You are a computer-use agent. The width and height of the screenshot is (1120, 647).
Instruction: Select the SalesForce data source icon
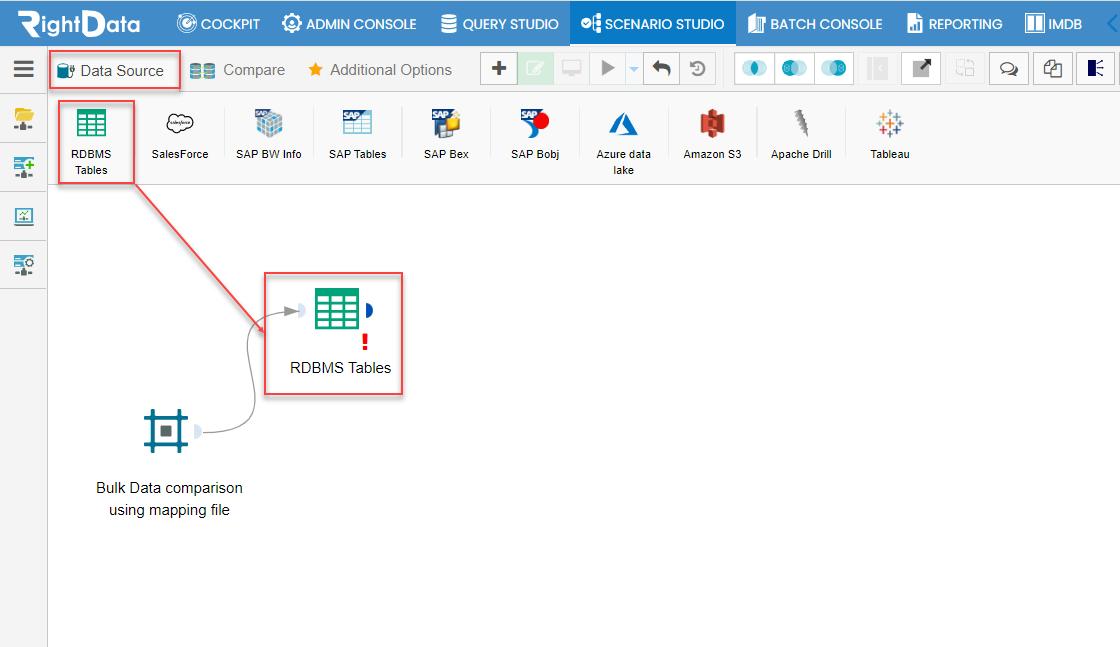pos(179,131)
